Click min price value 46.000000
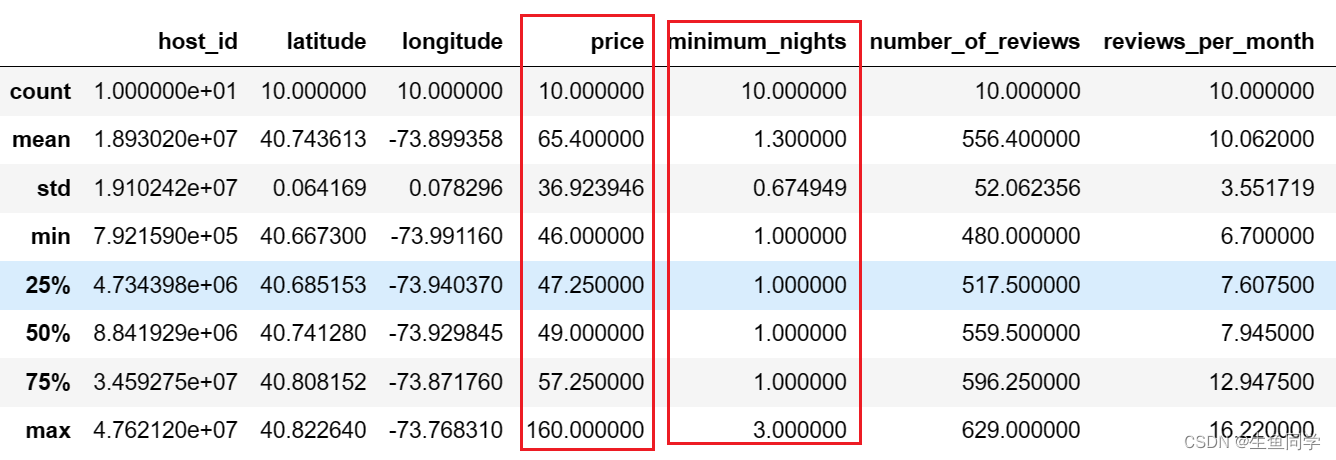Viewport: 1336px width, 460px height. (x=591, y=236)
